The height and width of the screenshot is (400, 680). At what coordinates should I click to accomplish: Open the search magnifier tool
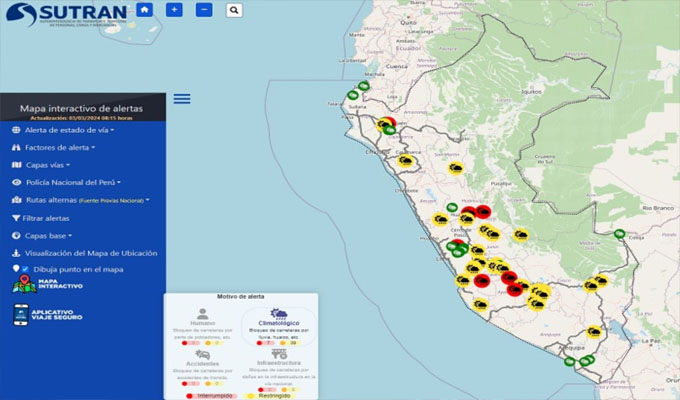[x=234, y=10]
